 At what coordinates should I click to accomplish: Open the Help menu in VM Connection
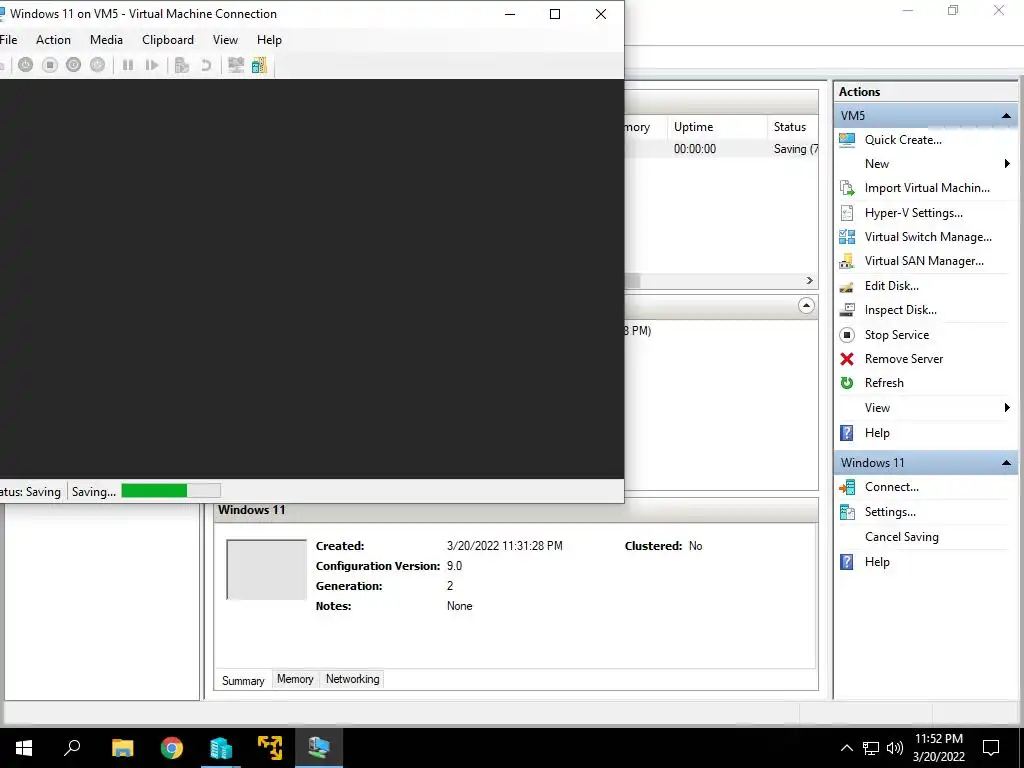pos(269,40)
